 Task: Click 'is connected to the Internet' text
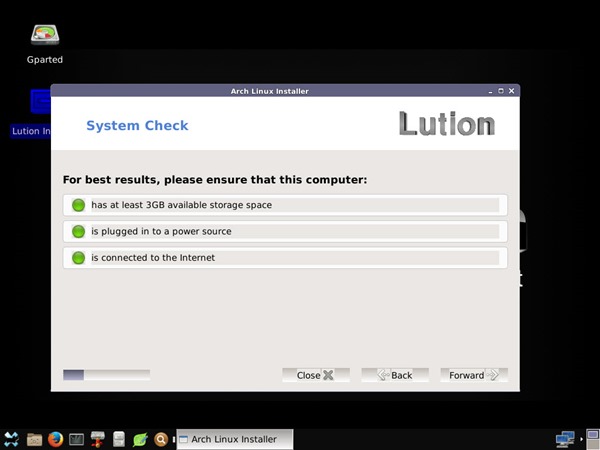(x=153, y=258)
